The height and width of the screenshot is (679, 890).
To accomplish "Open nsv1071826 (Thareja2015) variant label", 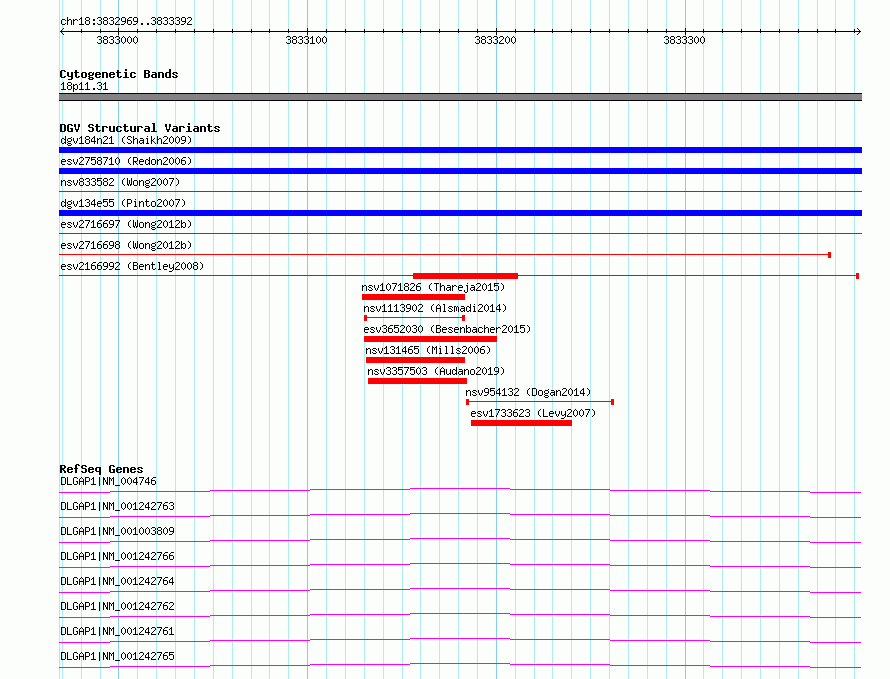I will pos(433,287).
